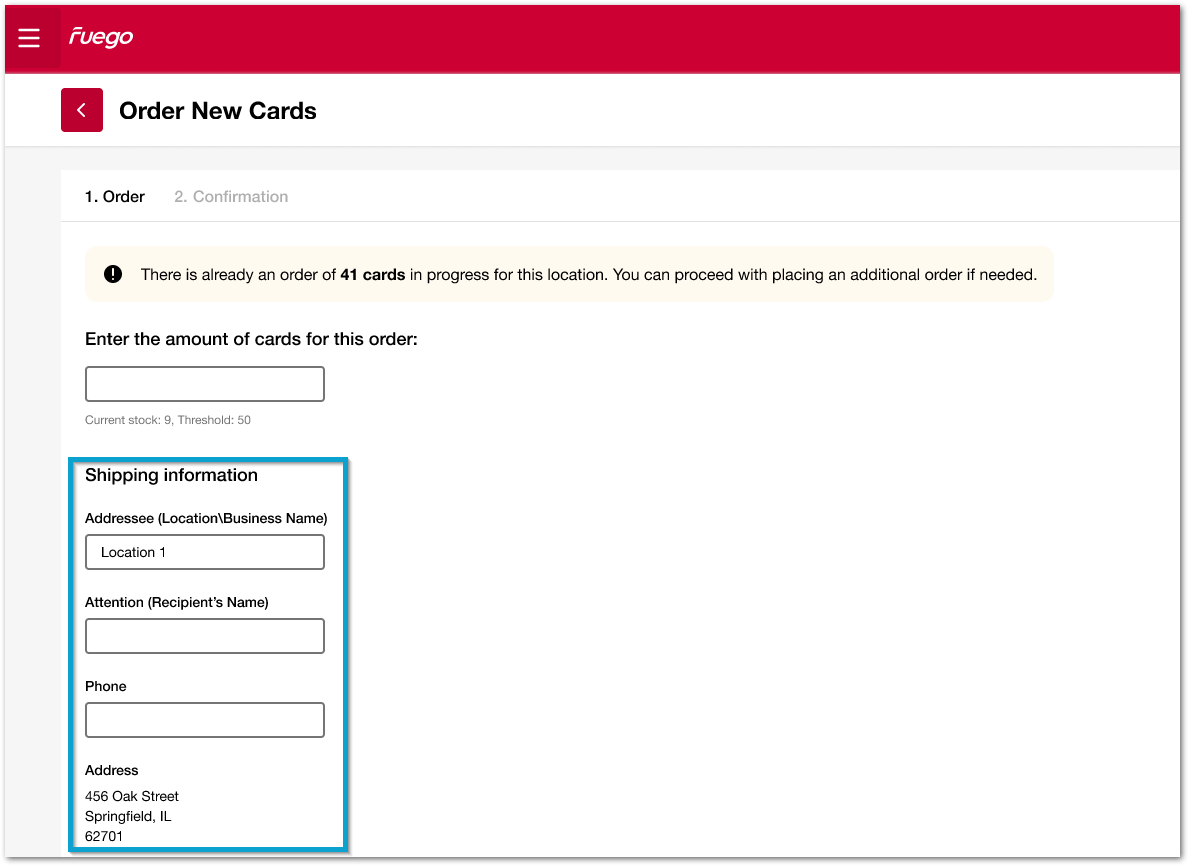Click the Current stock and threshold hint

point(168,420)
